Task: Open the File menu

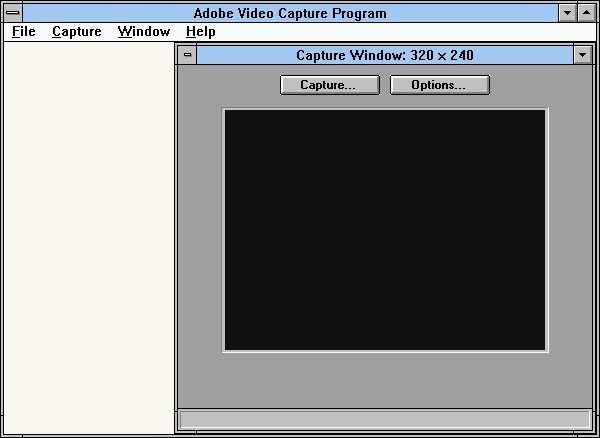Action: [x=24, y=31]
